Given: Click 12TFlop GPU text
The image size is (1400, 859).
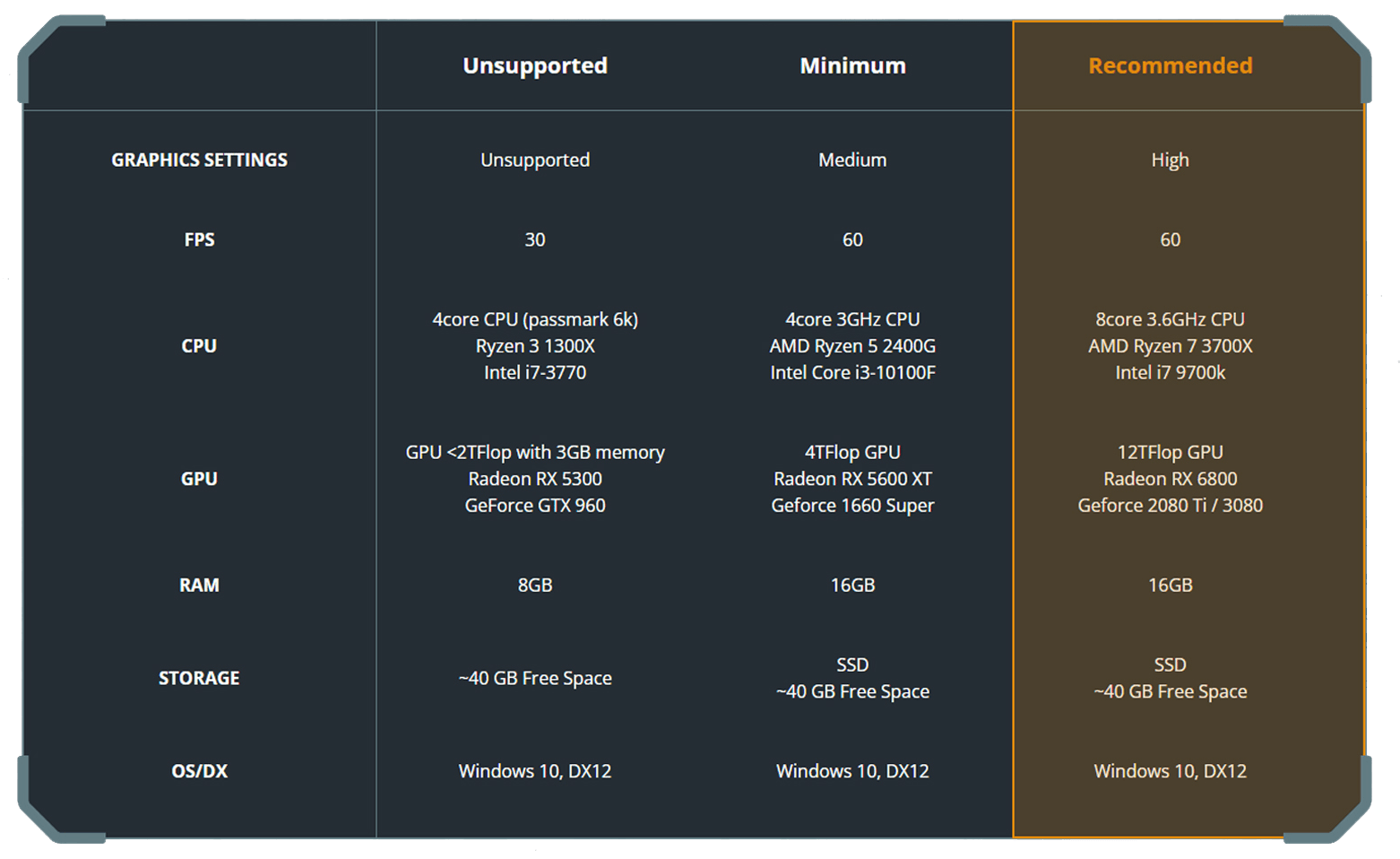Looking at the screenshot, I should tap(1170, 453).
